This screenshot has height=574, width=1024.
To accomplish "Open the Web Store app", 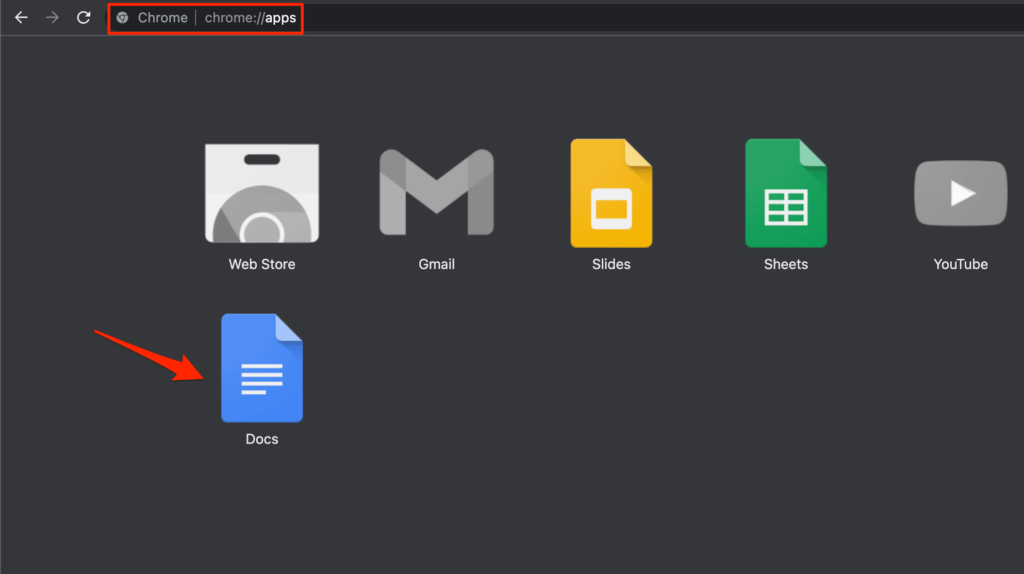I will 262,193.
